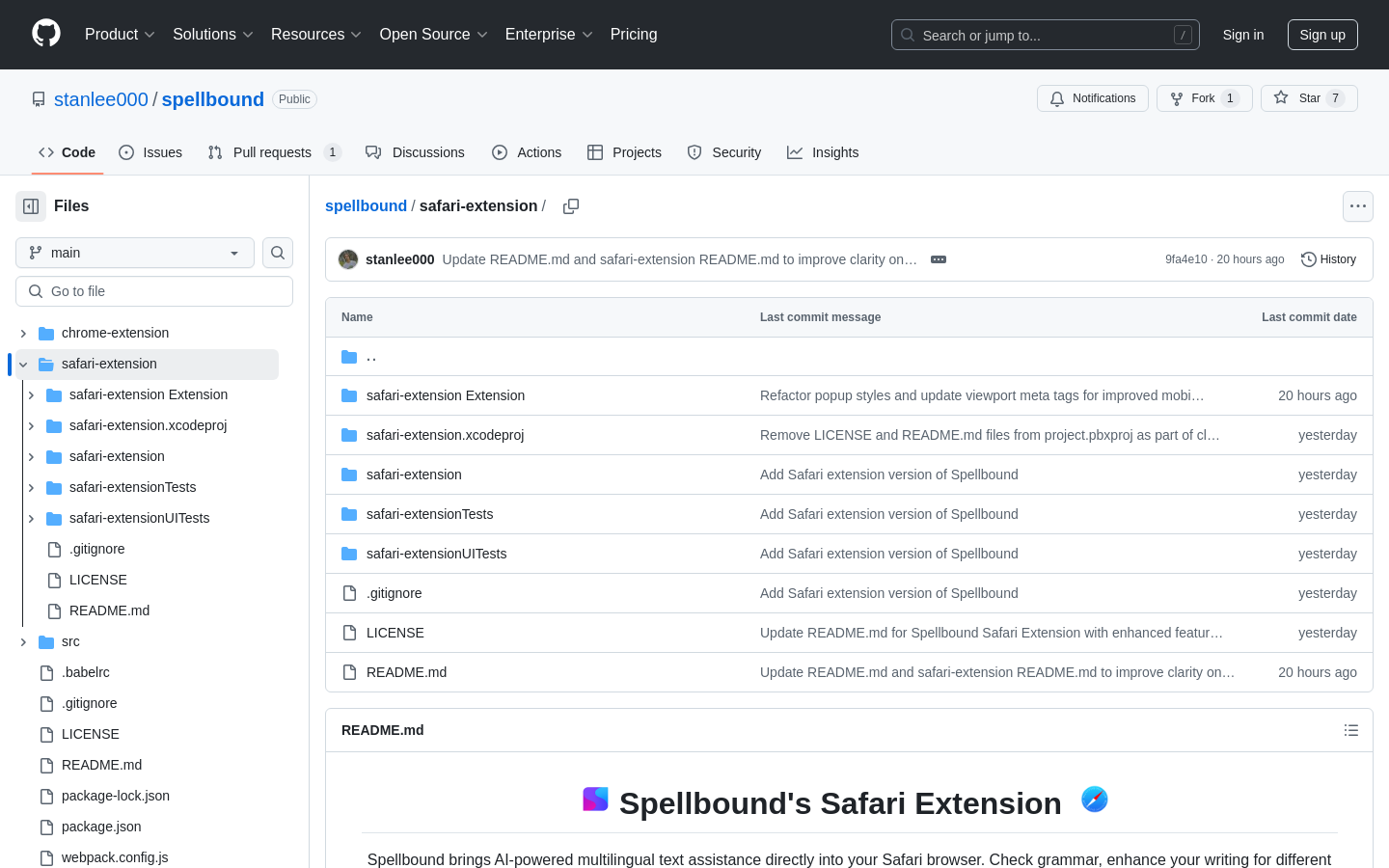Open the main branch selector

click(x=135, y=253)
